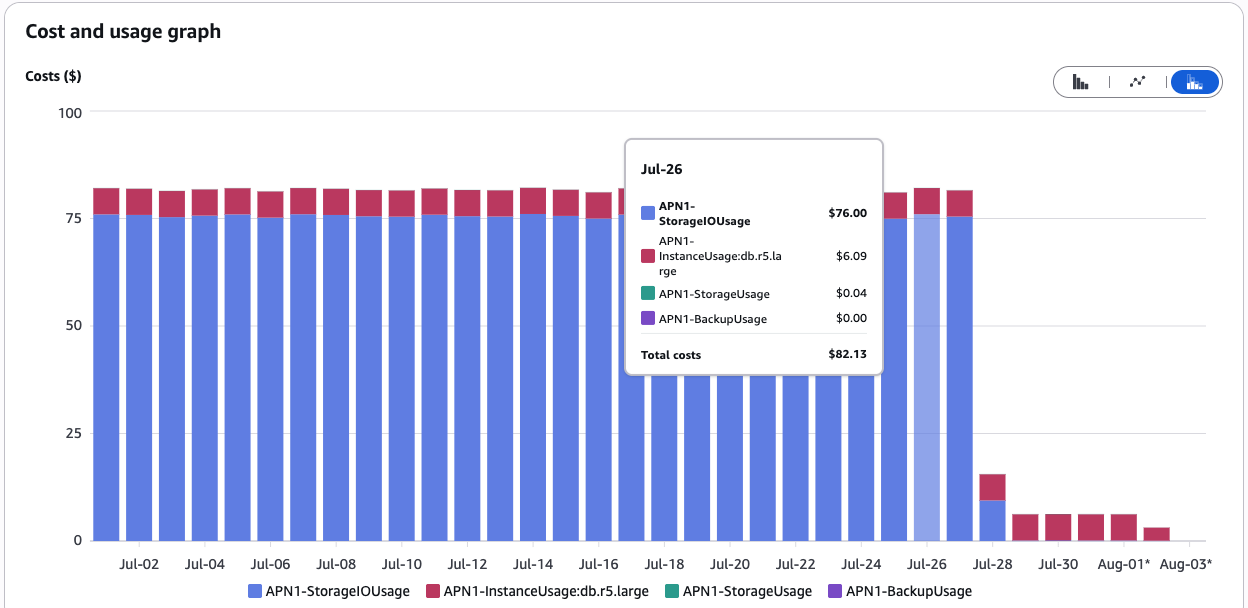
Task: Click the $0.04 value in the tooltip
Action: coord(851,293)
